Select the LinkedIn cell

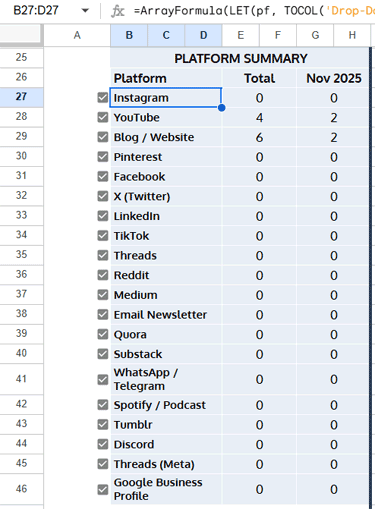pos(166,216)
